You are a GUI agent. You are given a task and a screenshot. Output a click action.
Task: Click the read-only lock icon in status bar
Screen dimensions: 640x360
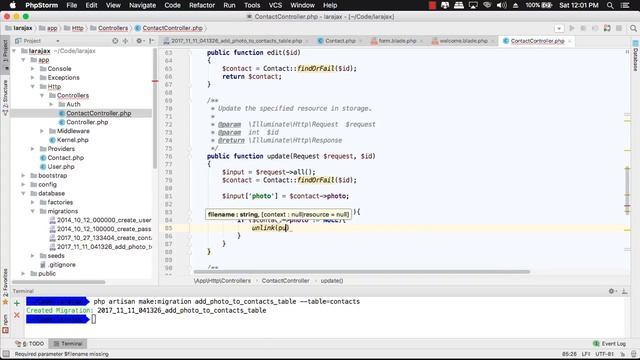point(623,354)
